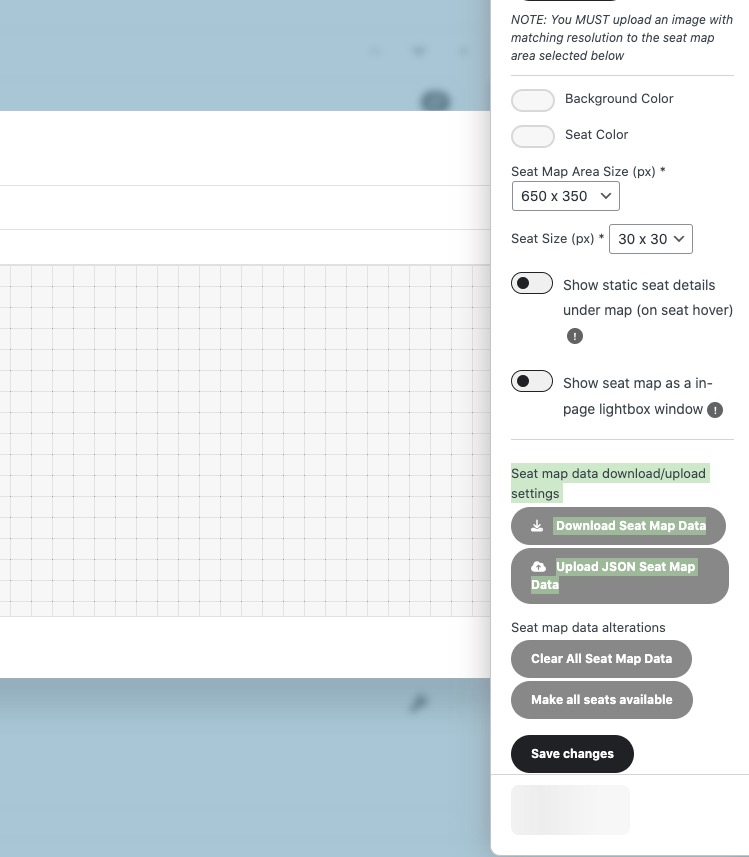
Task: Pick a Background Color using its swatch
Action: point(533,100)
